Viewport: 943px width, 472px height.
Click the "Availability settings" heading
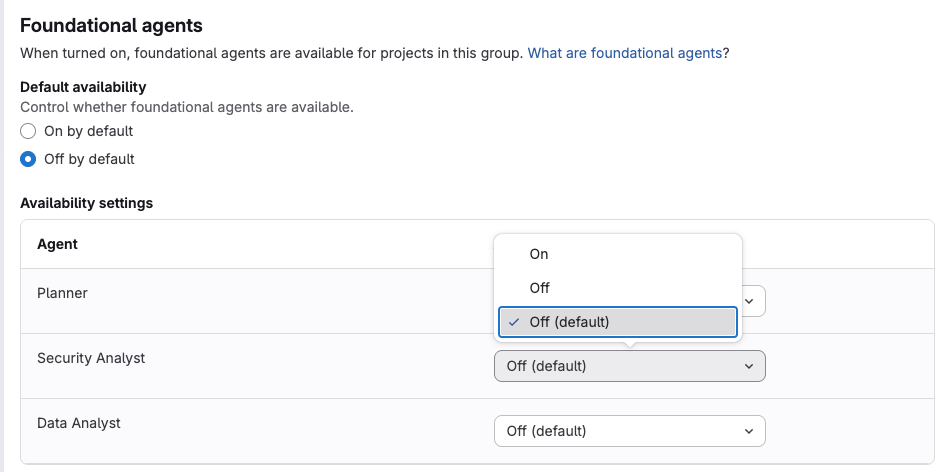click(x=87, y=203)
